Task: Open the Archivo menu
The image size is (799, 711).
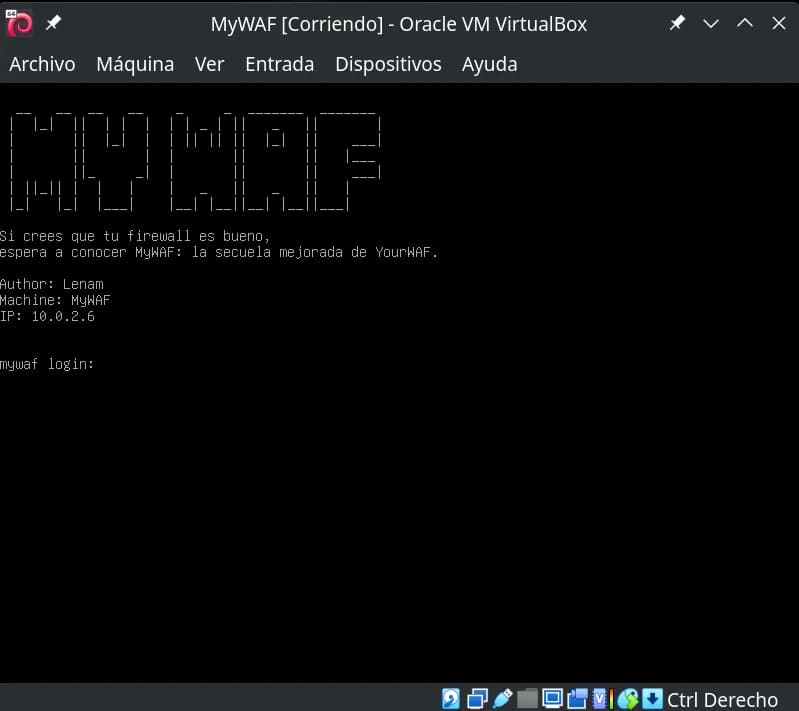Action: click(42, 64)
